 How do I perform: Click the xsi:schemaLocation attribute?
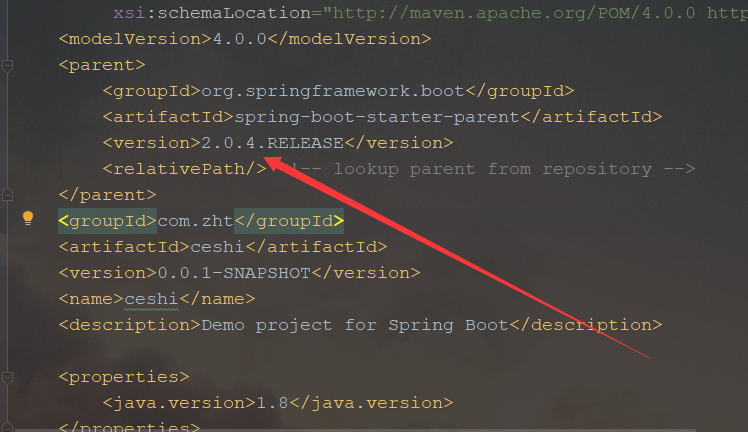tap(212, 13)
